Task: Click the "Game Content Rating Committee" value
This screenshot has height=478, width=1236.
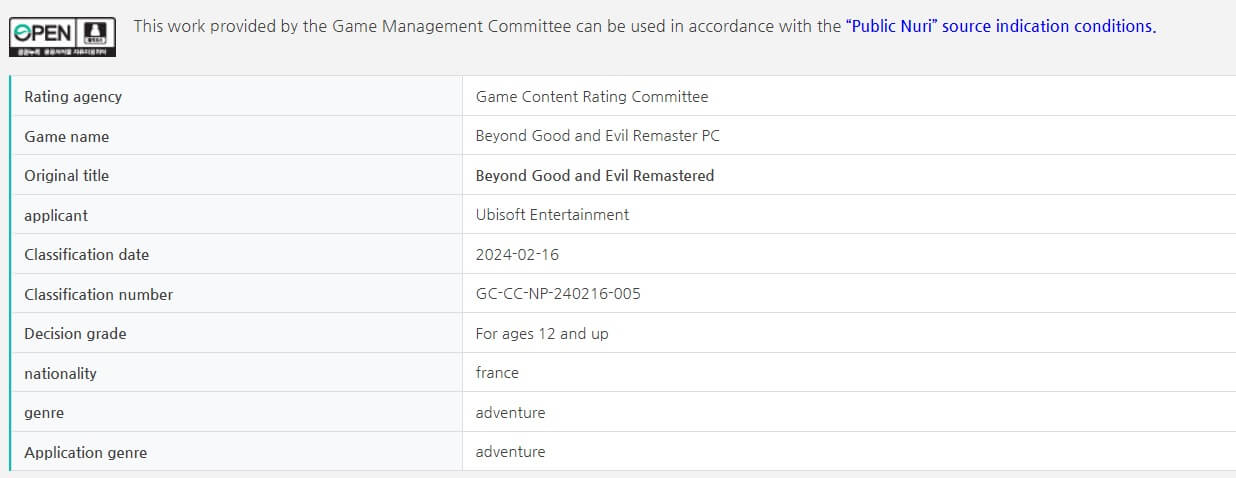Action: point(592,97)
